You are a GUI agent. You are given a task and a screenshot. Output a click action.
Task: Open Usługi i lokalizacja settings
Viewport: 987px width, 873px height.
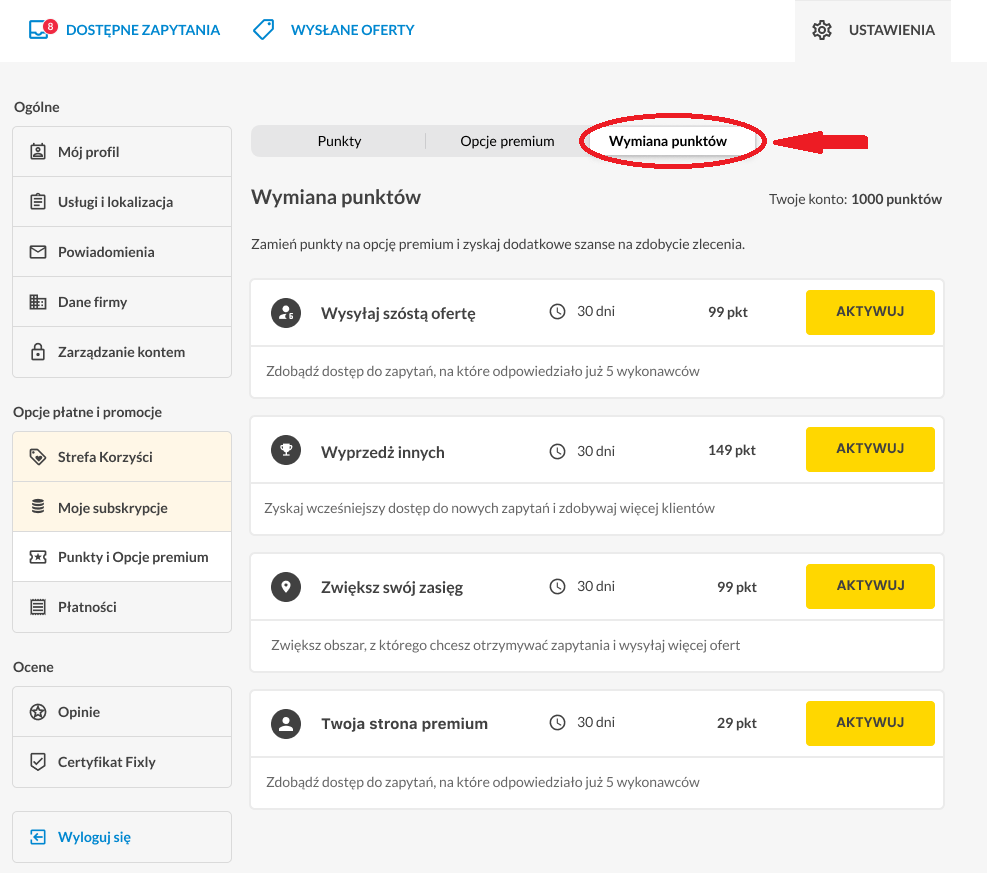pos(122,201)
